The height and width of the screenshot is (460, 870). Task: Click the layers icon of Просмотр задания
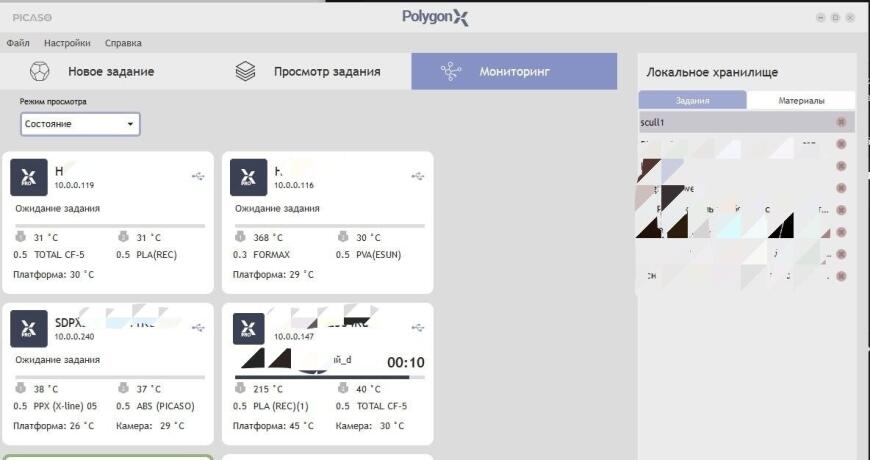coord(245,71)
